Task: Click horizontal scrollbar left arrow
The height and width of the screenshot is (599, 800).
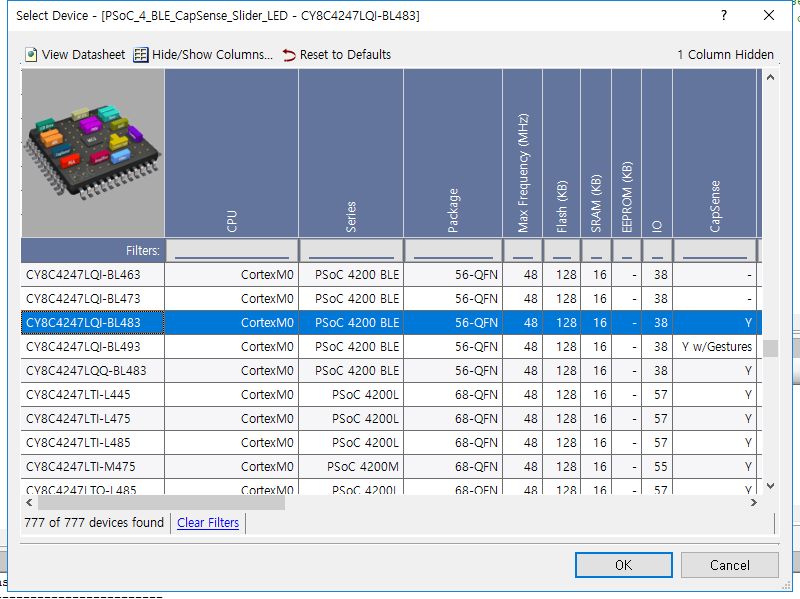Action: (29, 503)
